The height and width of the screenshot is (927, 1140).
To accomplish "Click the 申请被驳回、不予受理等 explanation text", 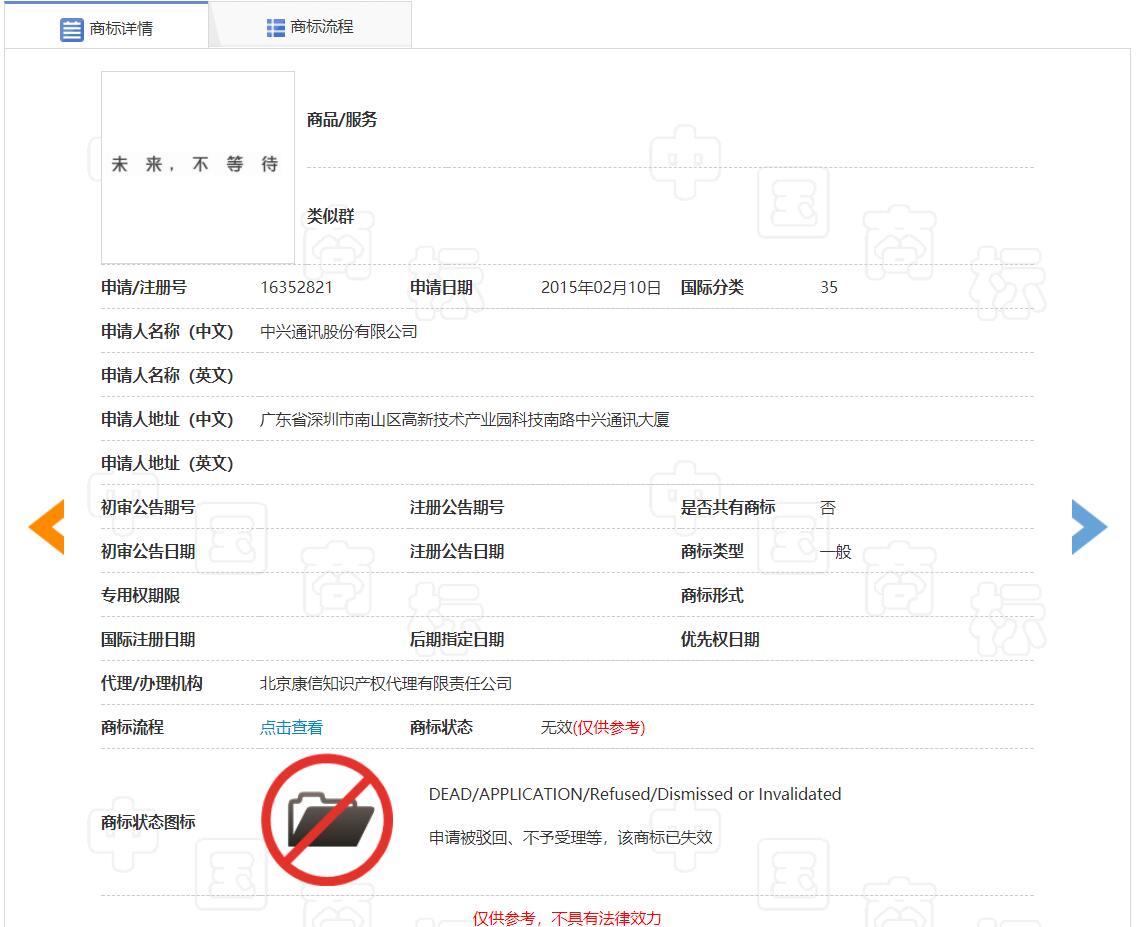I will tap(570, 838).
